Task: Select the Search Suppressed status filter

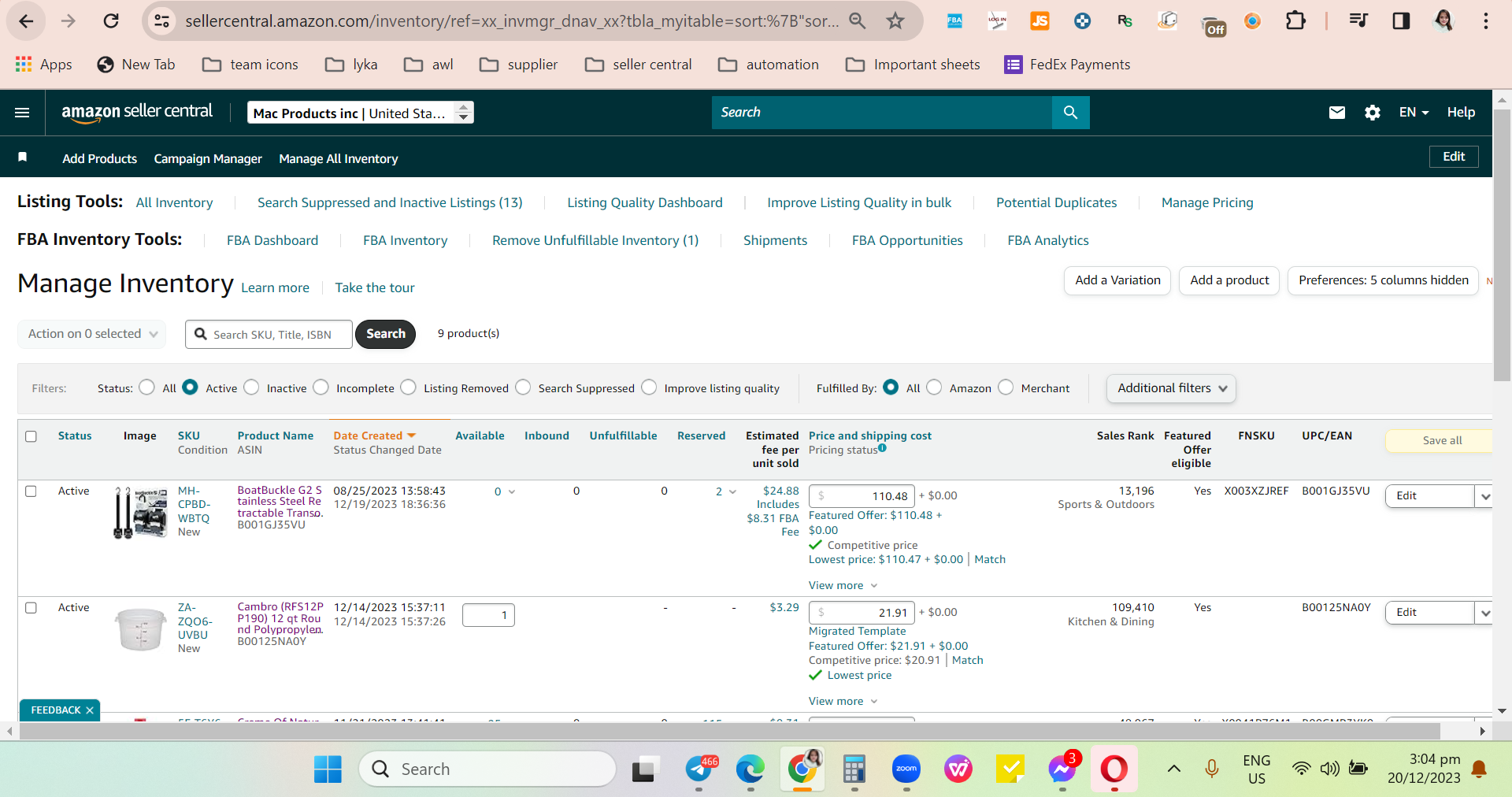Action: 523,387
